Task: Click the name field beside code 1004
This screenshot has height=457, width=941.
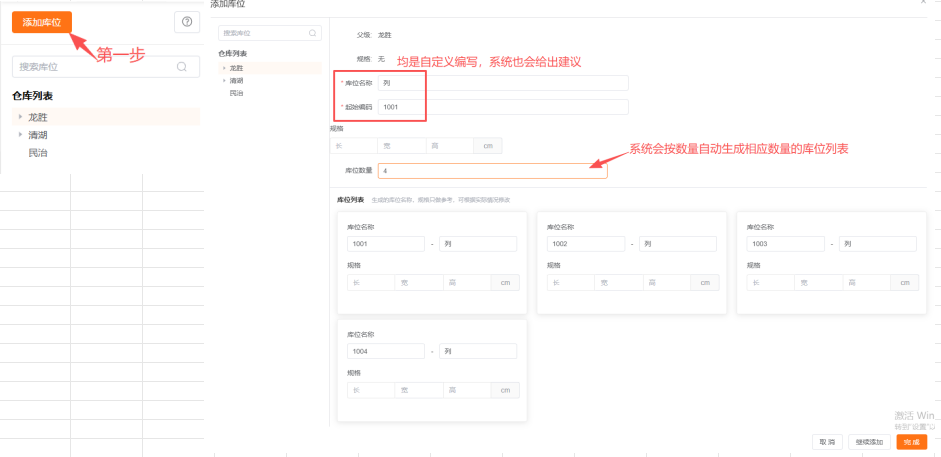Action: (477, 351)
